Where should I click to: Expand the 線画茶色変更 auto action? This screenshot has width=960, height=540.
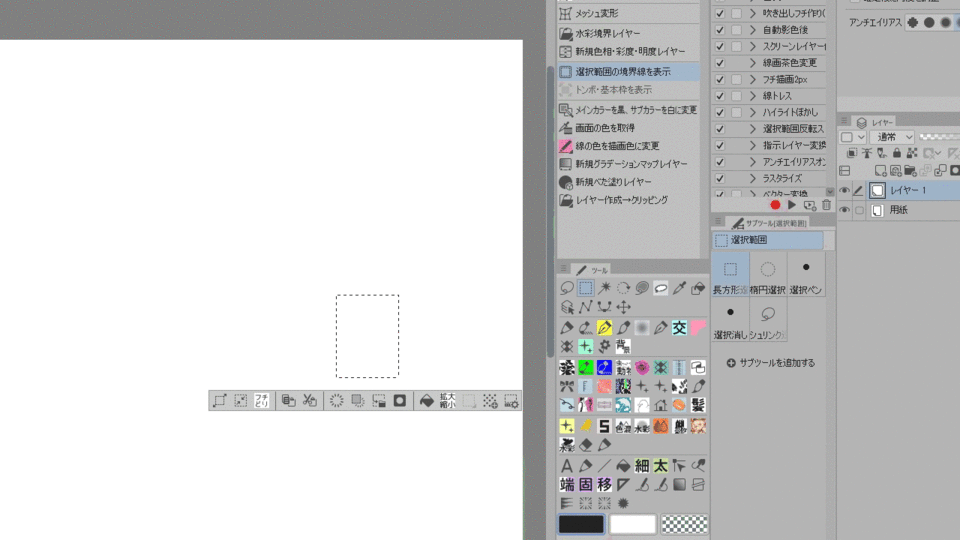pos(753,62)
